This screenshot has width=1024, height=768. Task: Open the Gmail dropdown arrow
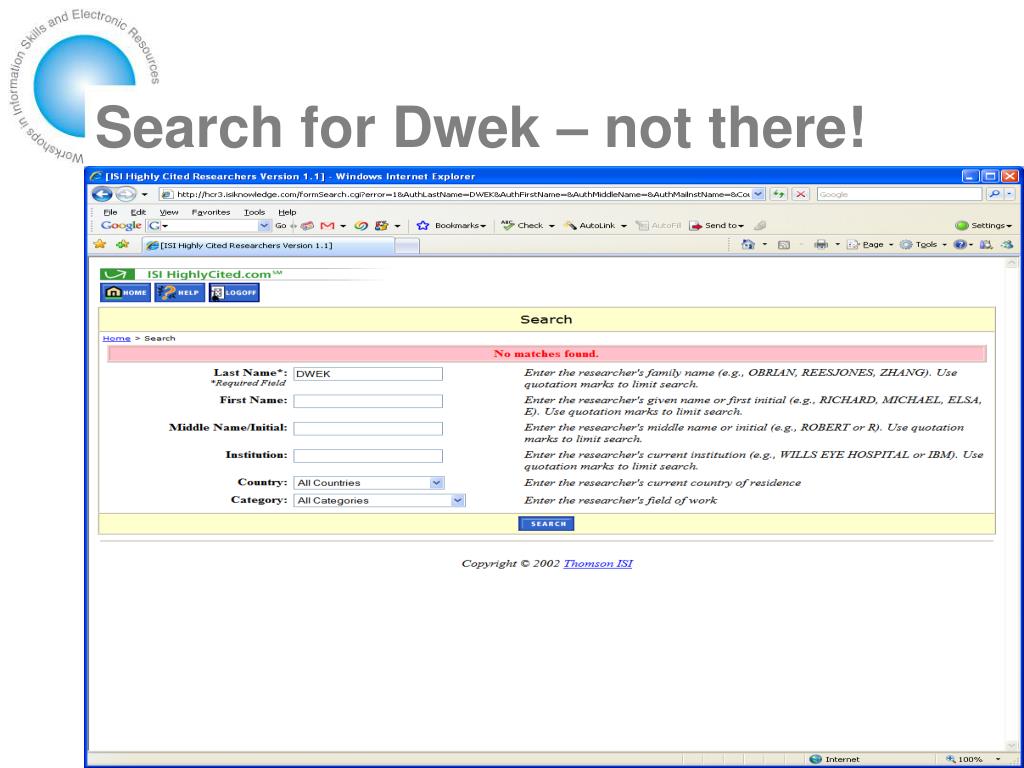click(x=343, y=226)
